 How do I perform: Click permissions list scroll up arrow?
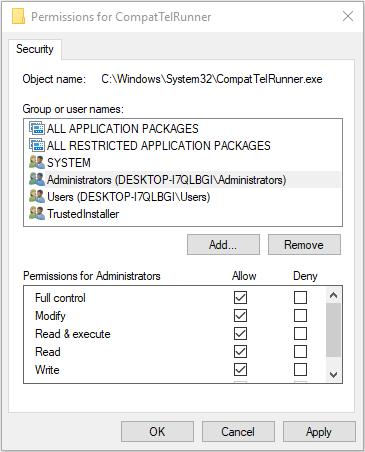[x=333, y=295]
